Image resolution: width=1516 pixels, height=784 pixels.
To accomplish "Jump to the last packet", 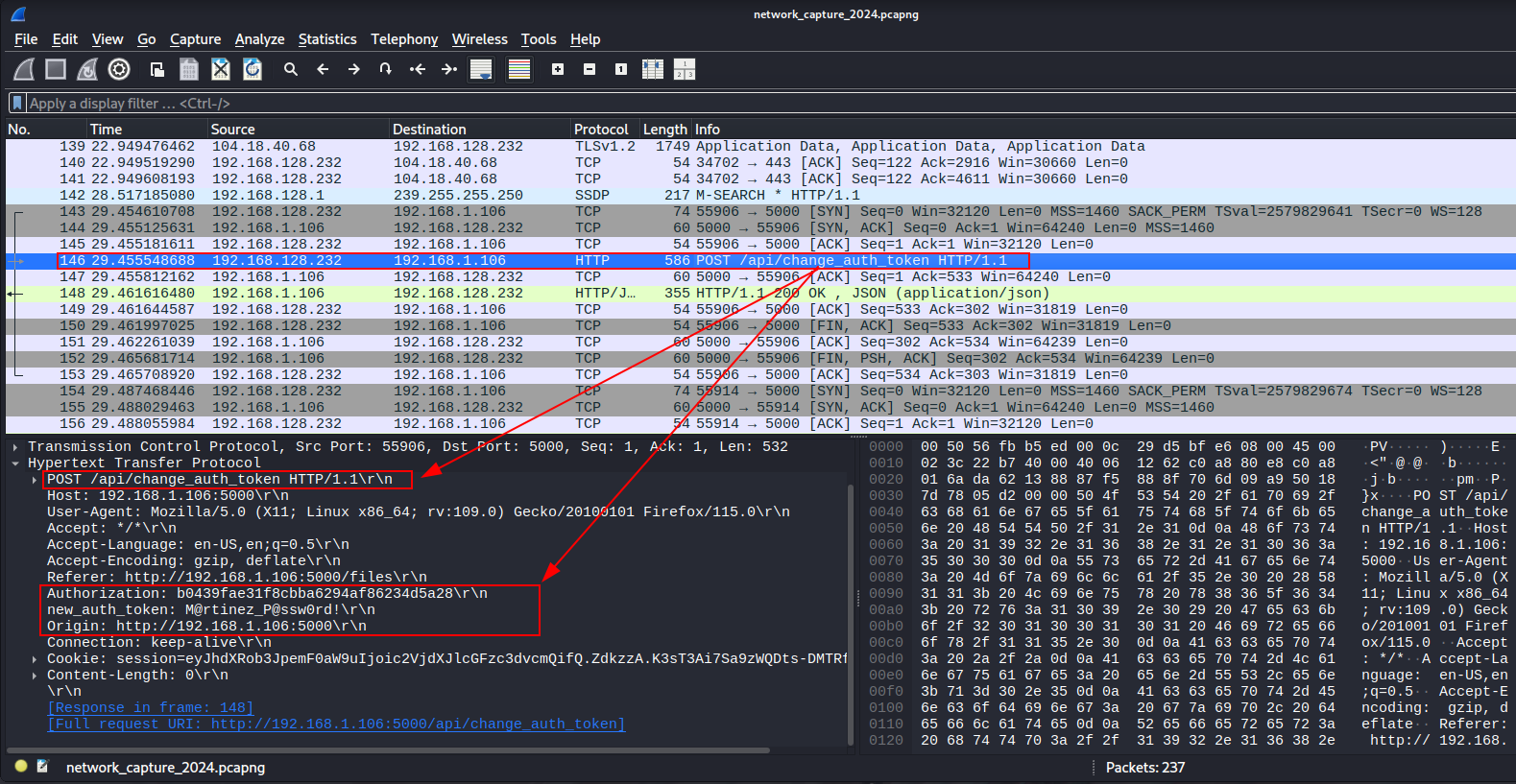I will coord(449,69).
